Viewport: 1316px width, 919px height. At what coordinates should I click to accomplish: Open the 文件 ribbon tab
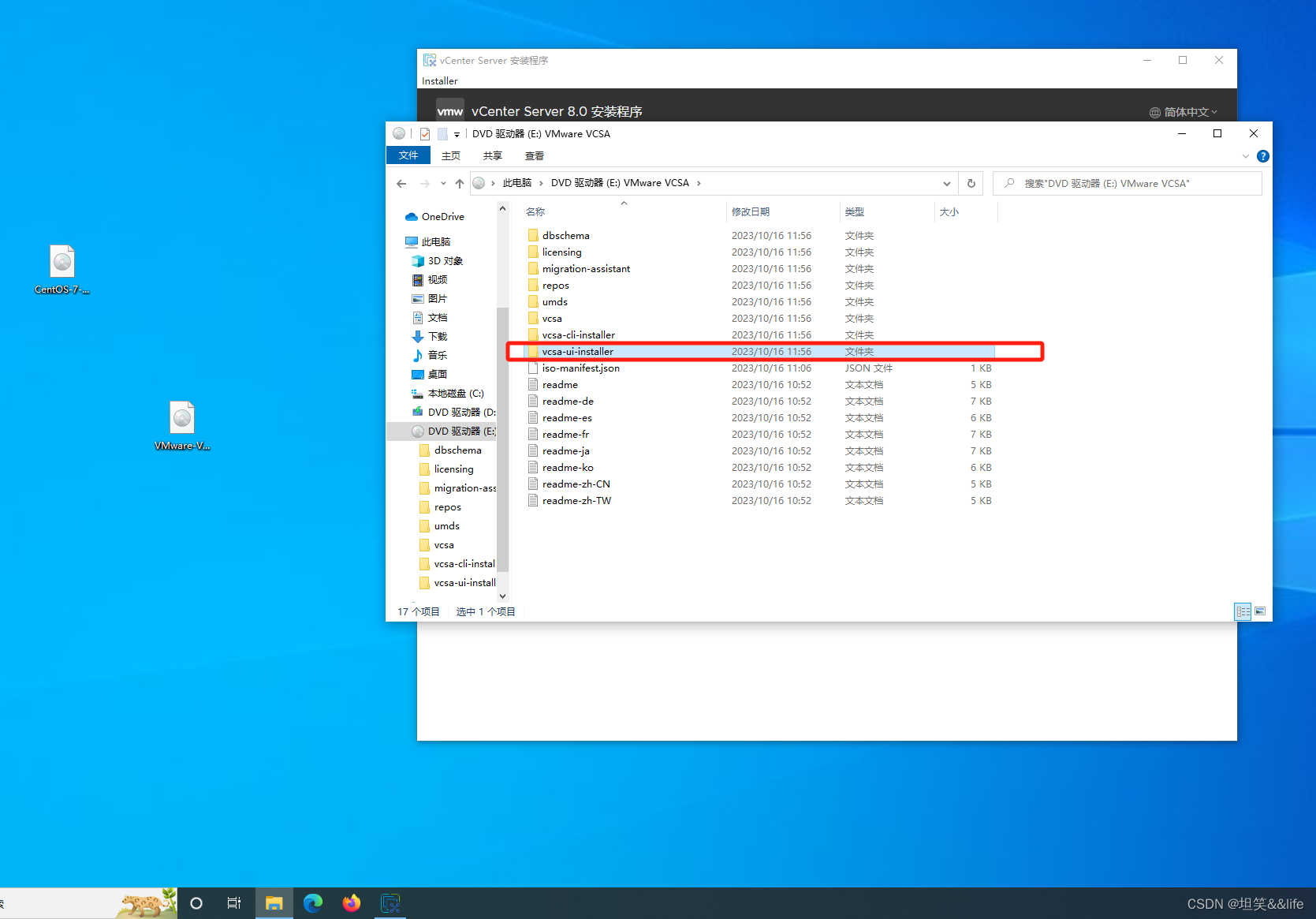pos(408,155)
